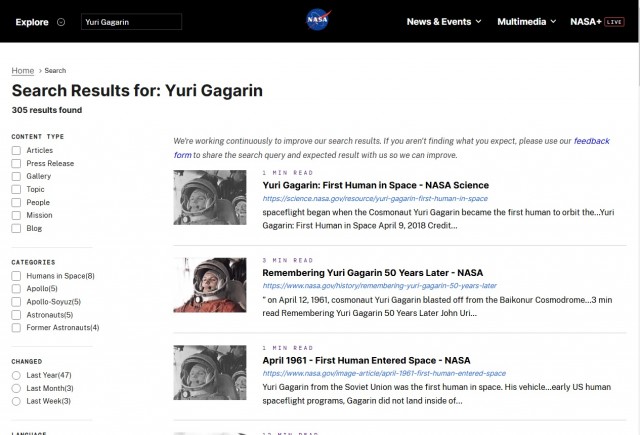Open the NASA+ menu item
The width and height of the screenshot is (640, 435).
pyautogui.click(x=585, y=22)
